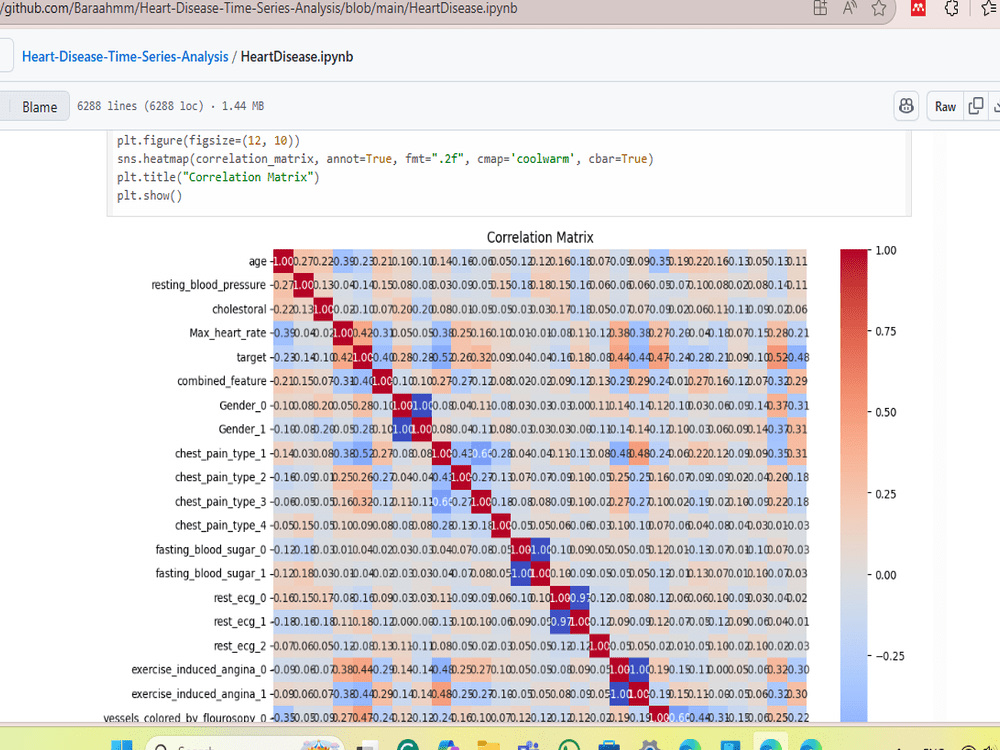Click the grid-plus app icon in address bar
This screenshot has height=750, width=1000.
pos(820,8)
